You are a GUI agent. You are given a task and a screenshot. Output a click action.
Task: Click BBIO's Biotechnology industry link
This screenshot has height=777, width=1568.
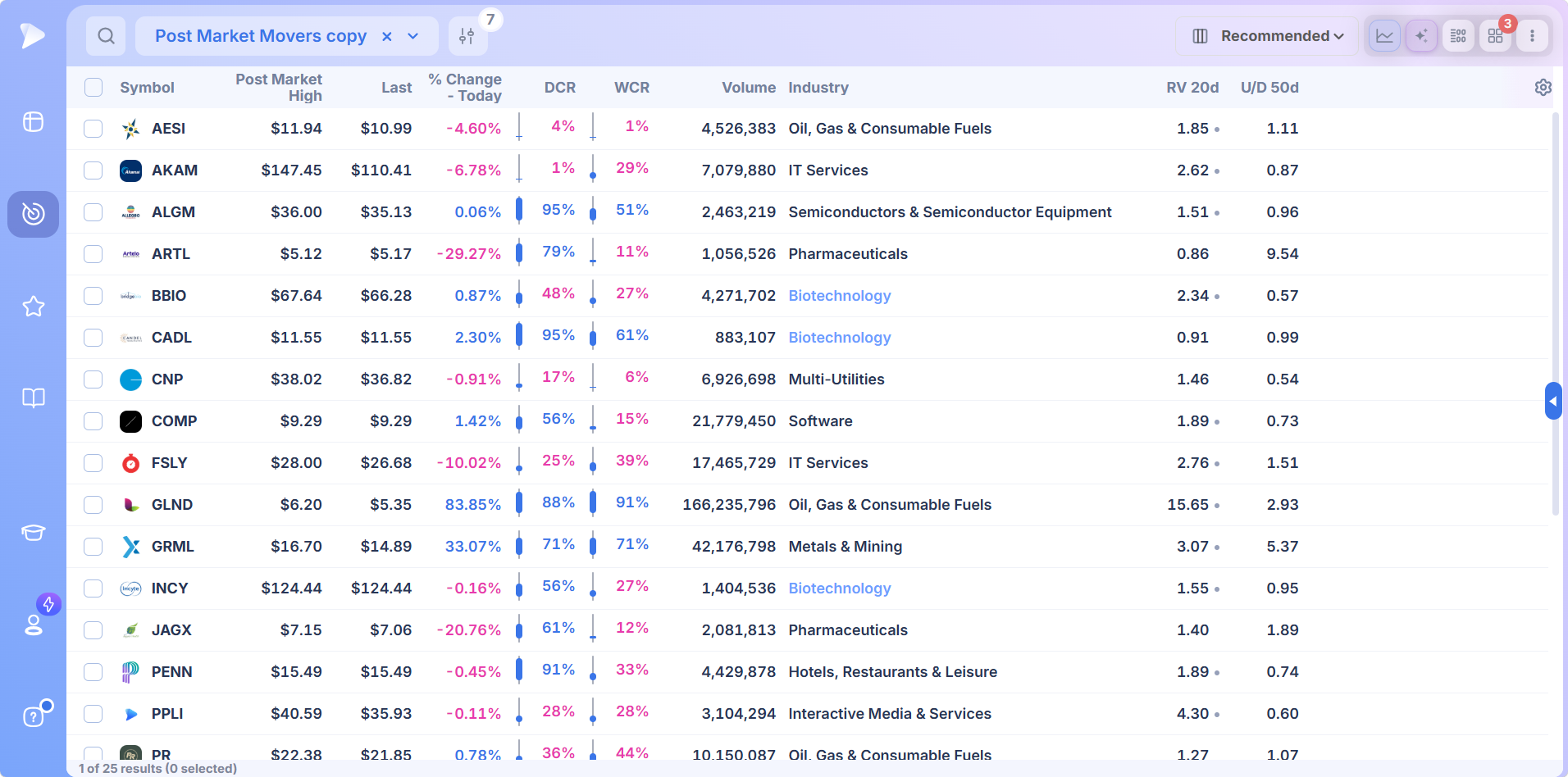tap(840, 296)
